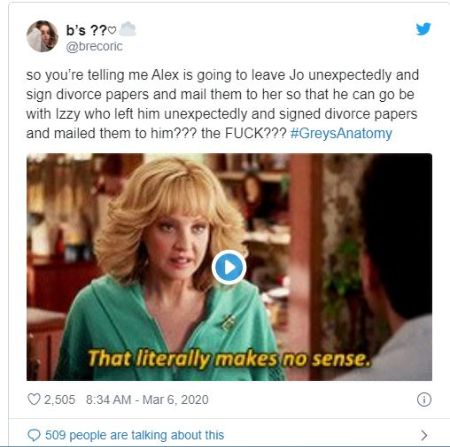Image resolution: width=450 pixels, height=447 pixels.
Task: Click the cloud emoji beside display name
Action: pos(127,29)
